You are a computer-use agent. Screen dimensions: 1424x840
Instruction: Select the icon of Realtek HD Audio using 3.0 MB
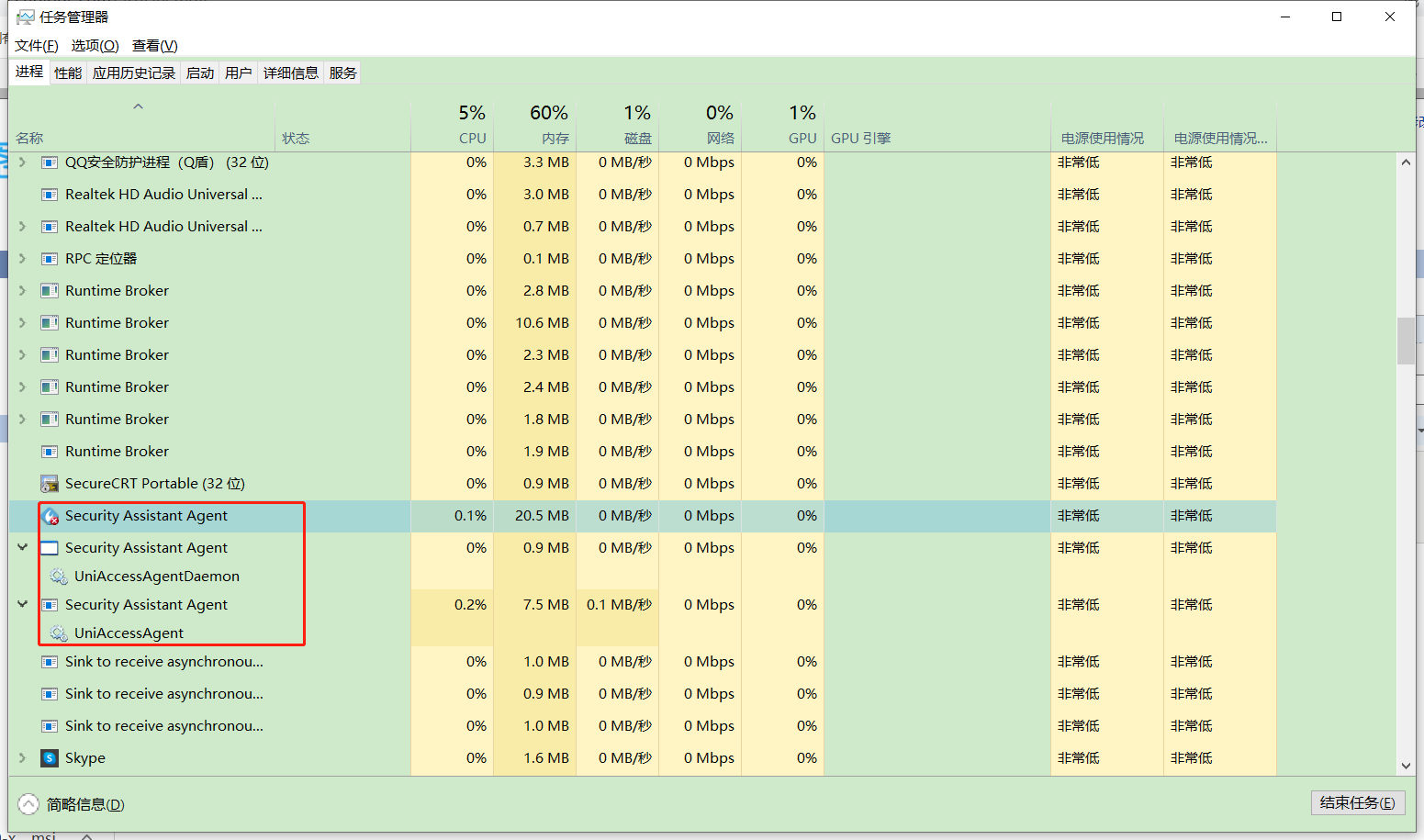point(50,195)
